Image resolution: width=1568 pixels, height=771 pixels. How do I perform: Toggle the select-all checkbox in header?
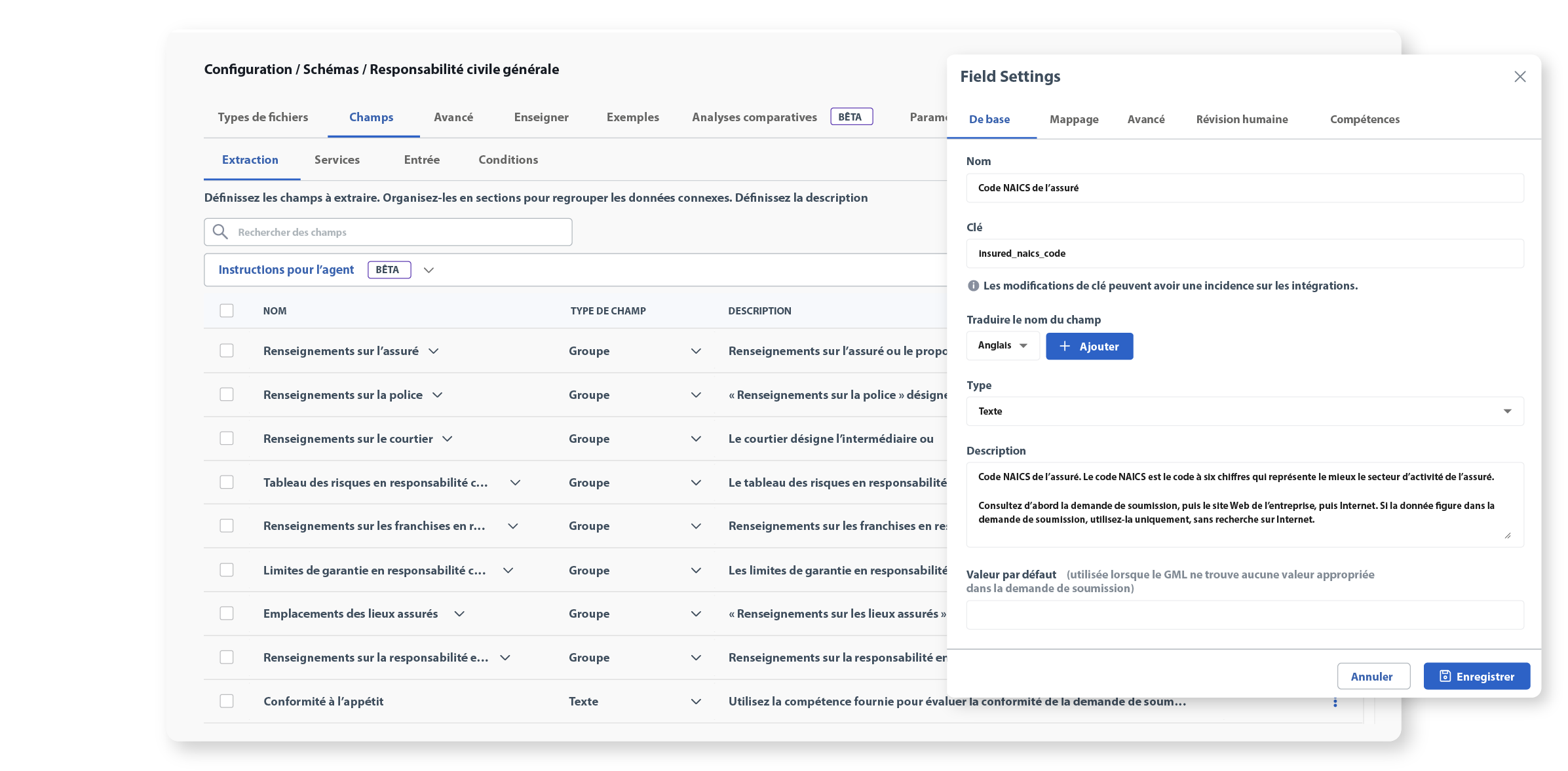pos(227,310)
